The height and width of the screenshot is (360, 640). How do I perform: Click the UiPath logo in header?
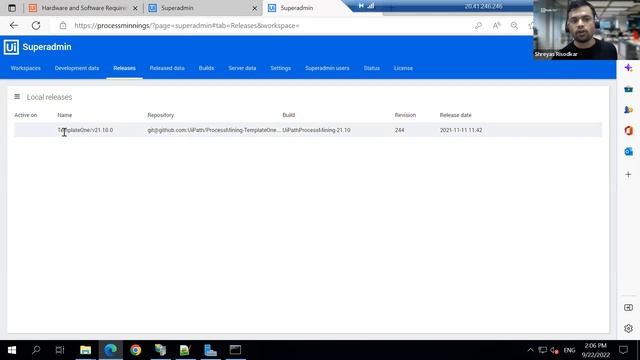11,47
